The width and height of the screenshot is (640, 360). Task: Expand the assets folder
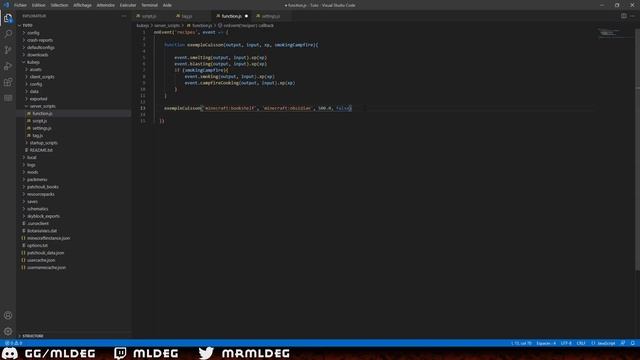click(36, 69)
